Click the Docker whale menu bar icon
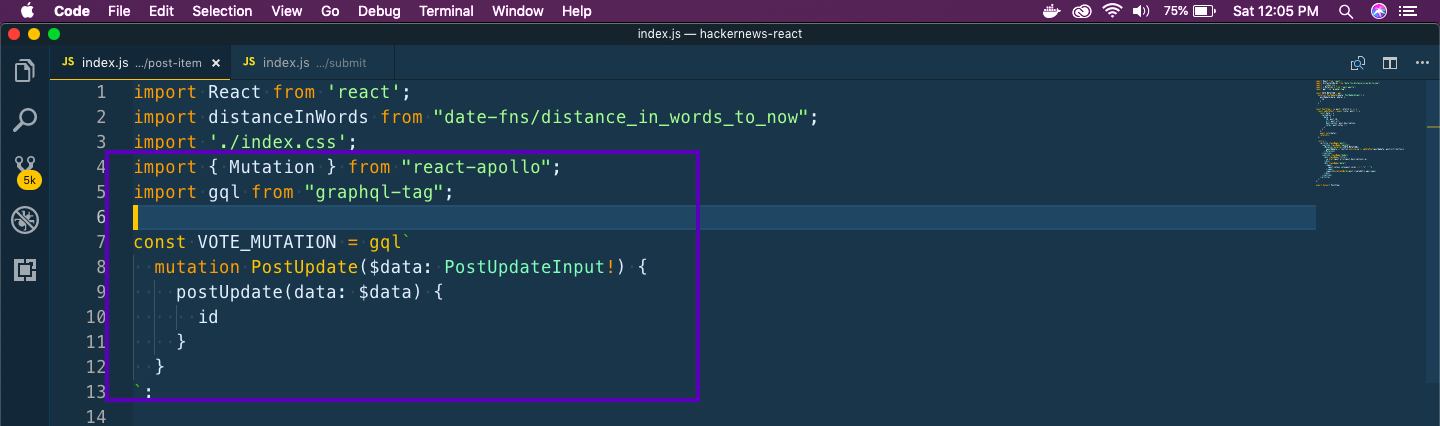The image size is (1440, 426). point(1051,11)
